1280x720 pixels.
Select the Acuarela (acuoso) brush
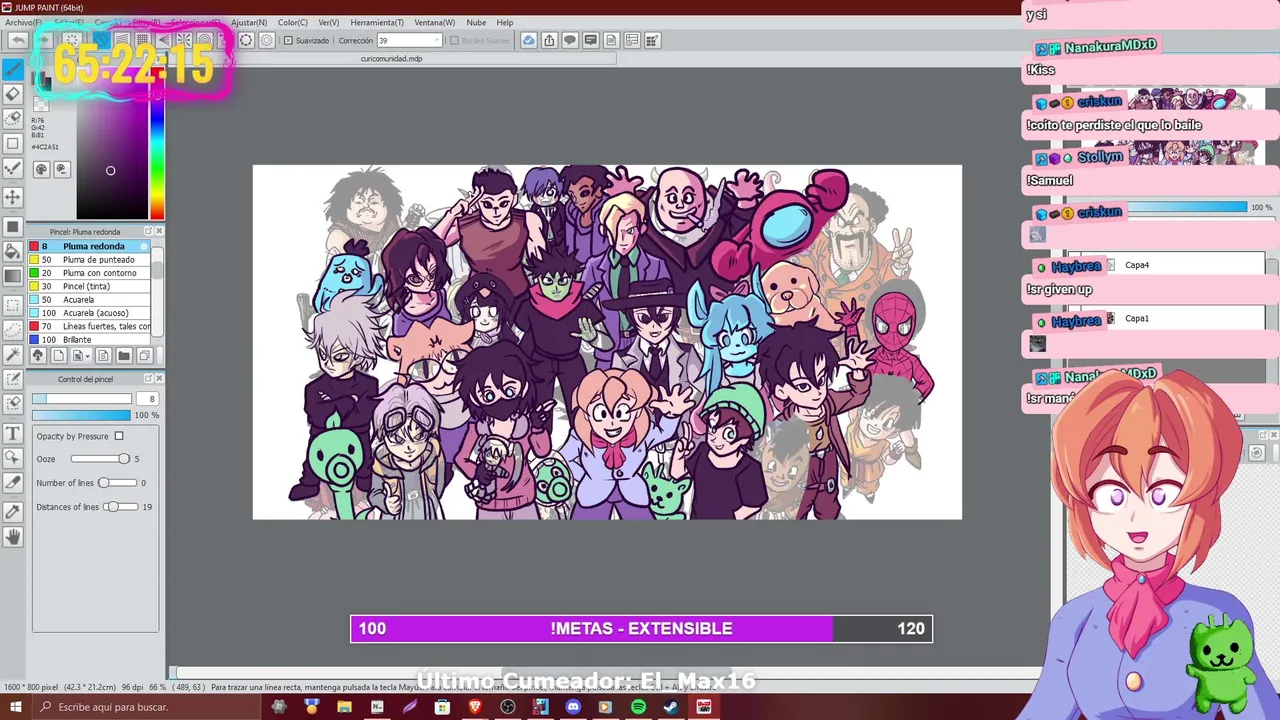(x=90, y=313)
